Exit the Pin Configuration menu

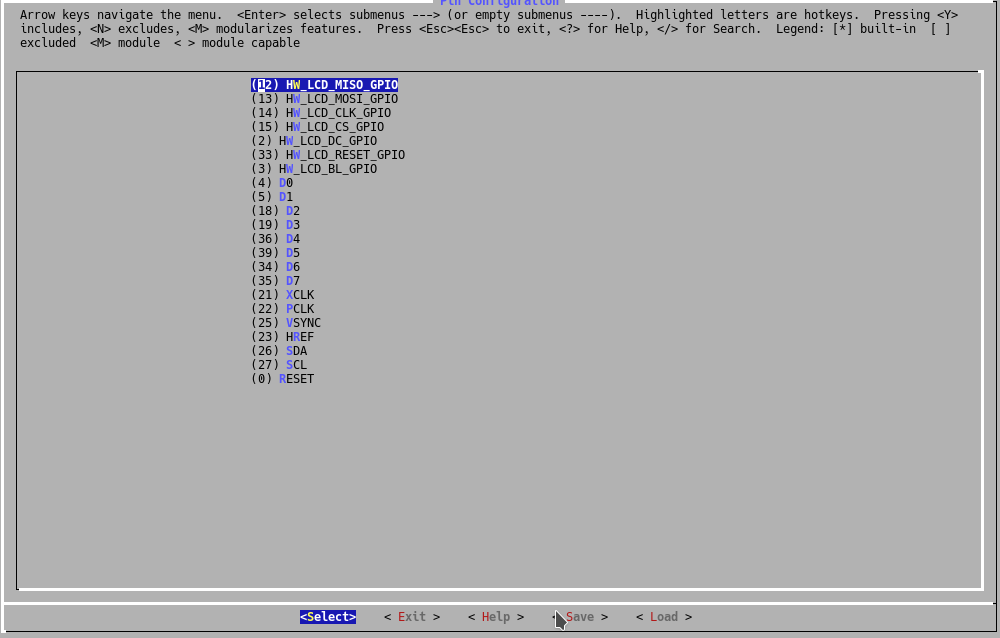pyautogui.click(x=410, y=617)
